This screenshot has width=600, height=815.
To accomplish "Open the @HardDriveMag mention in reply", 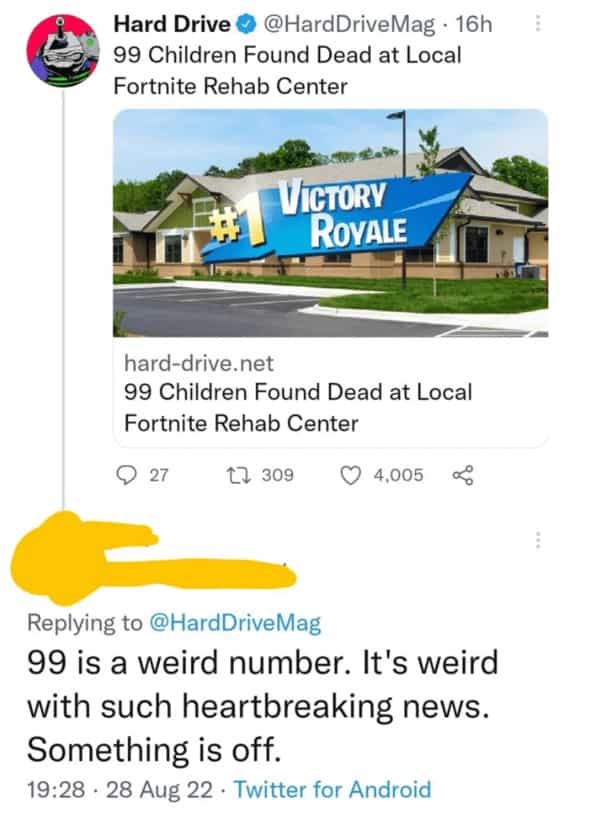I will [235, 623].
